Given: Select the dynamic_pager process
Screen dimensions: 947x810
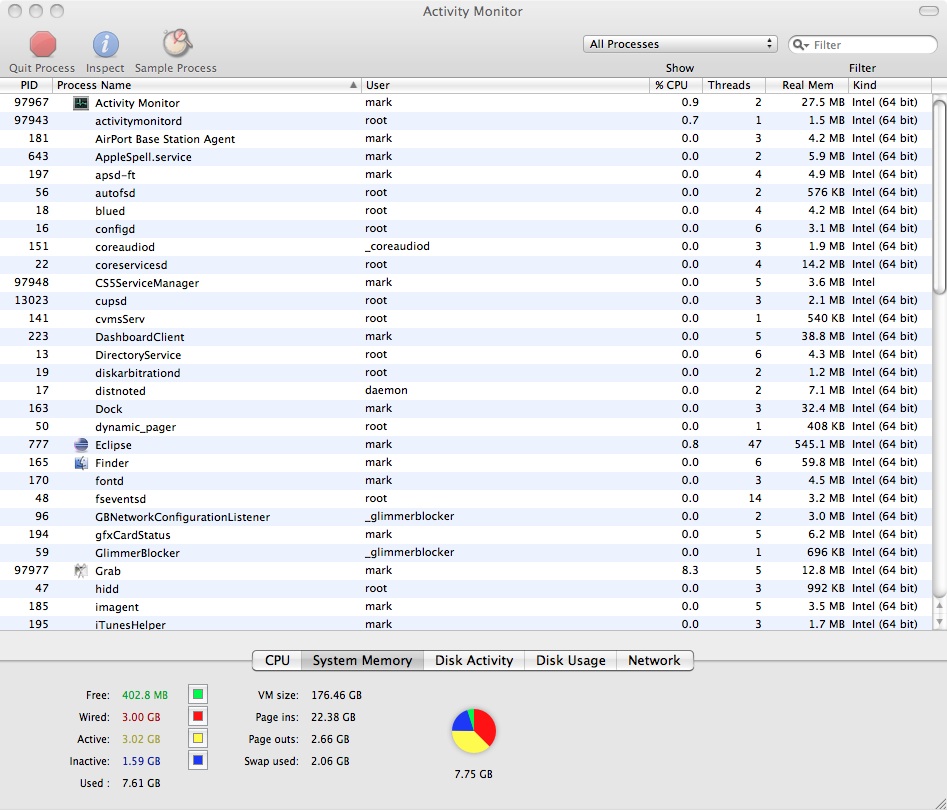Looking at the screenshot, I should pos(465,427).
